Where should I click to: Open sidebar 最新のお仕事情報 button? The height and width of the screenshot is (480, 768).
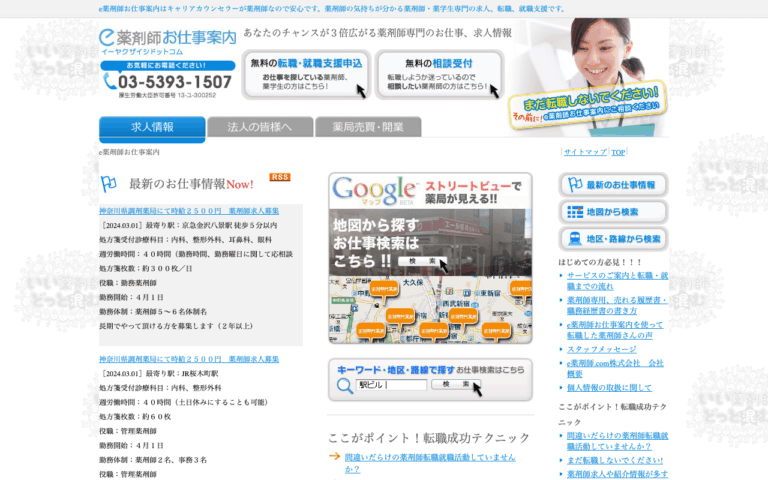613,185
